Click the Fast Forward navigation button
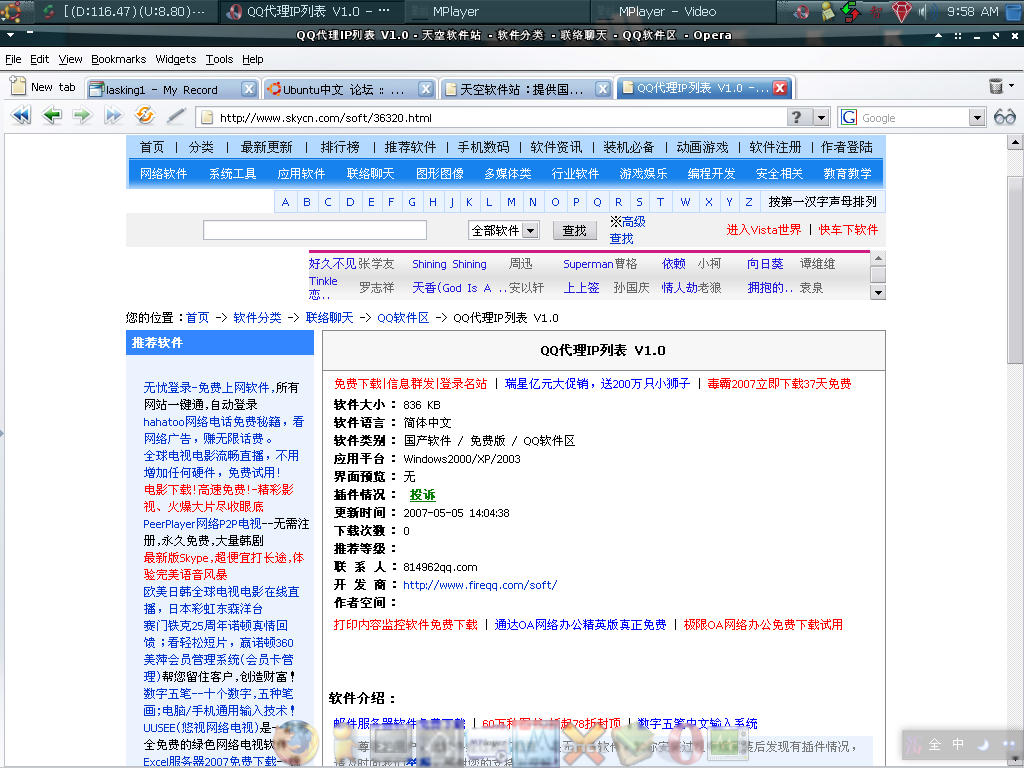This screenshot has height=768, width=1024. tap(114, 116)
